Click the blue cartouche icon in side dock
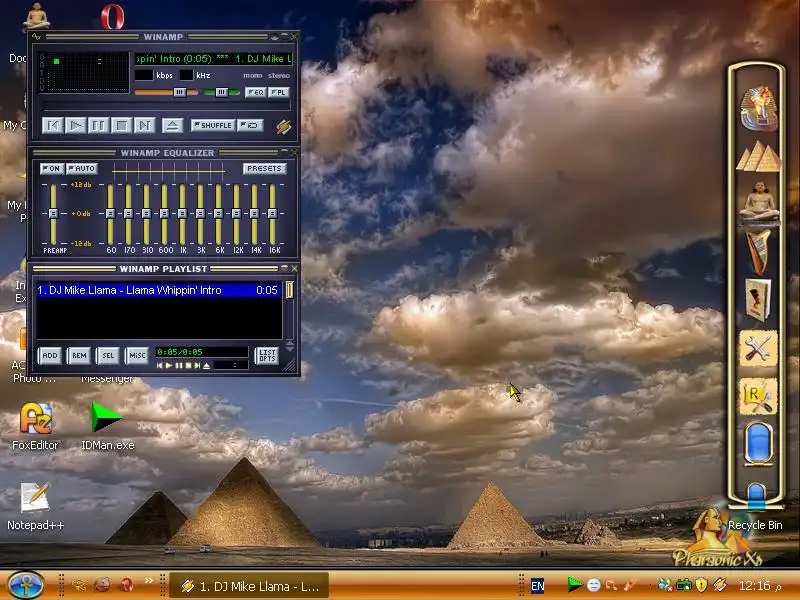This screenshot has width=800, height=600. coord(758,443)
